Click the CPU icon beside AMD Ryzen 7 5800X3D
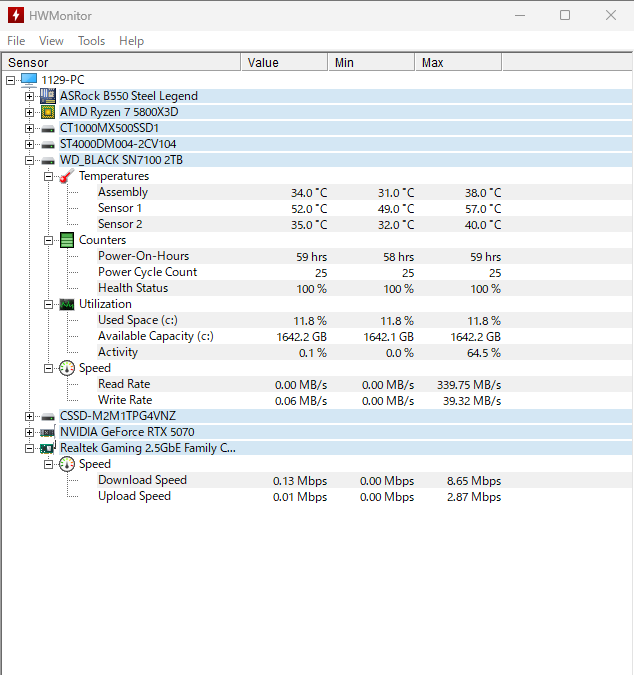 tap(47, 112)
